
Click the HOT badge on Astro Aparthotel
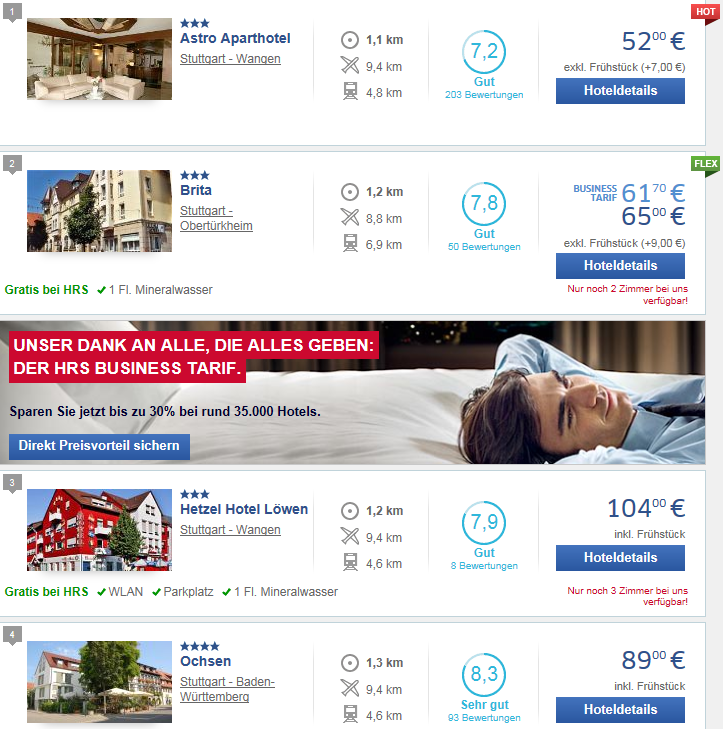tap(705, 13)
